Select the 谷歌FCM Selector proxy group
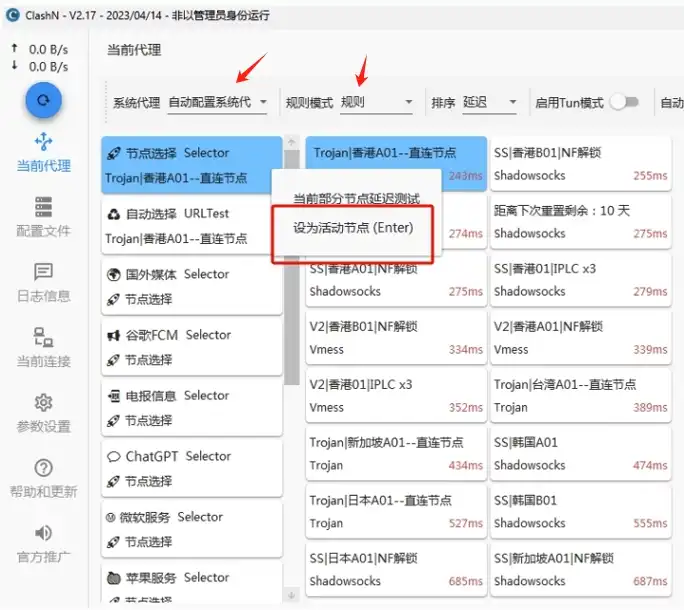 pos(192,347)
